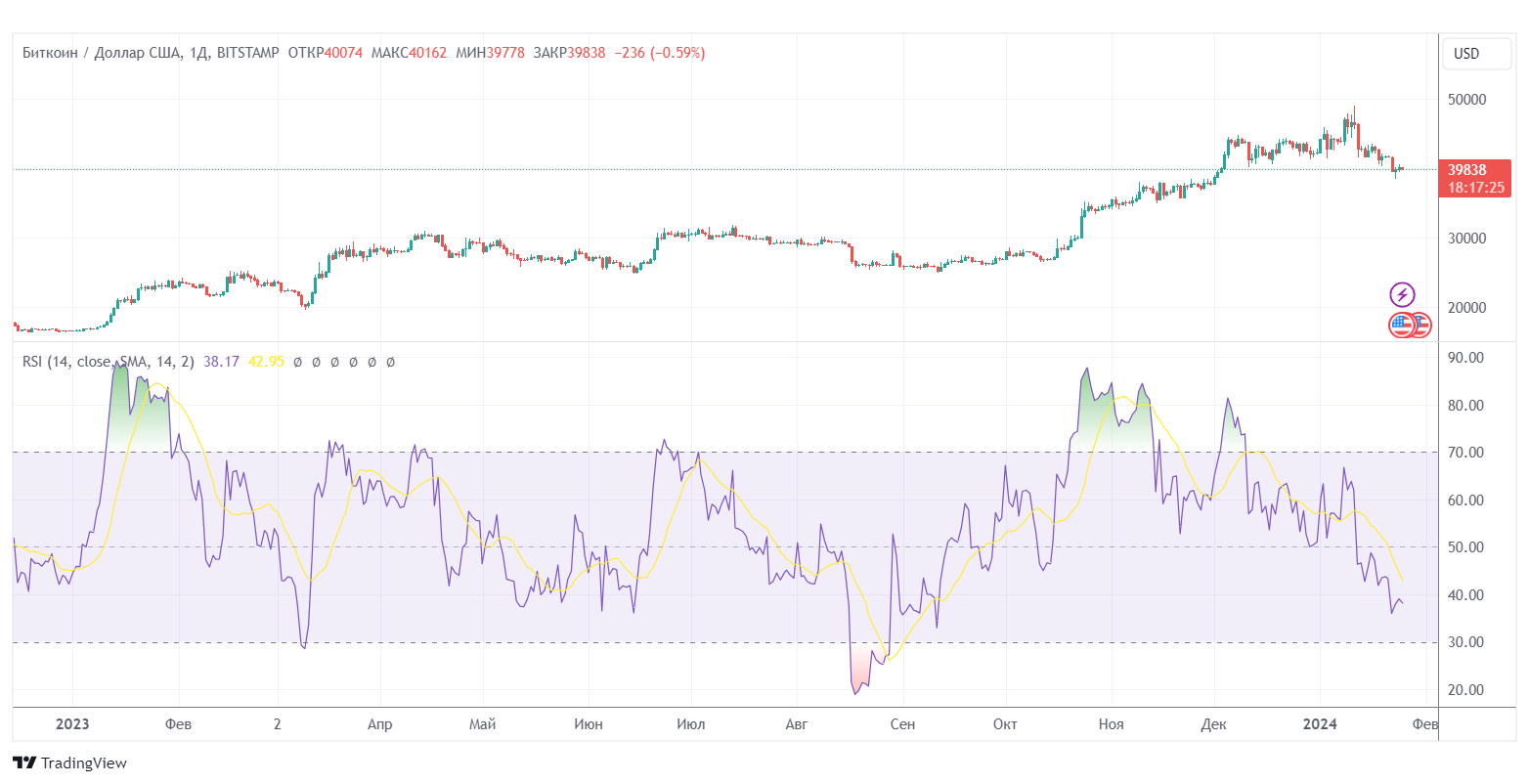Screen dimensions: 1529x784
Task: Click the red 39838 current price label
Action: (x=1467, y=170)
